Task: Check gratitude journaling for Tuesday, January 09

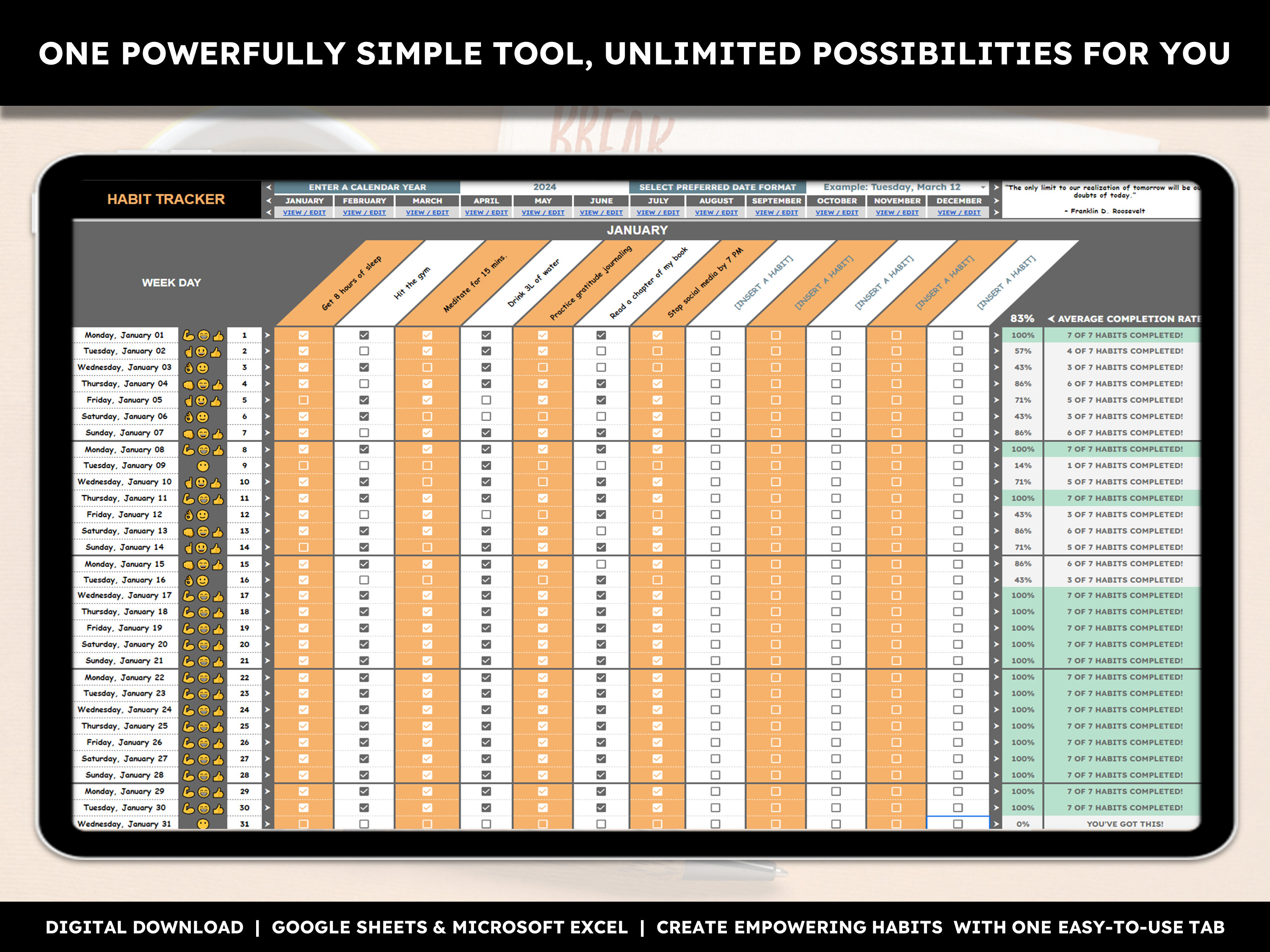Action: [x=543, y=465]
